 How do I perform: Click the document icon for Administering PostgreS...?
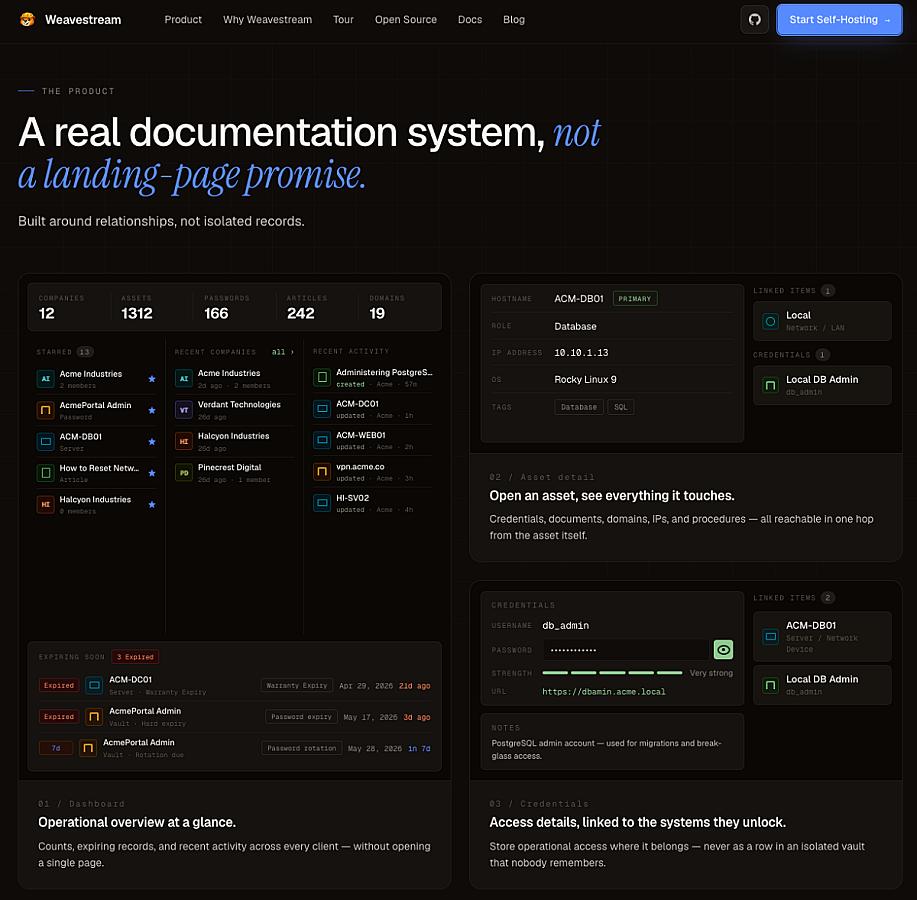click(x=322, y=377)
